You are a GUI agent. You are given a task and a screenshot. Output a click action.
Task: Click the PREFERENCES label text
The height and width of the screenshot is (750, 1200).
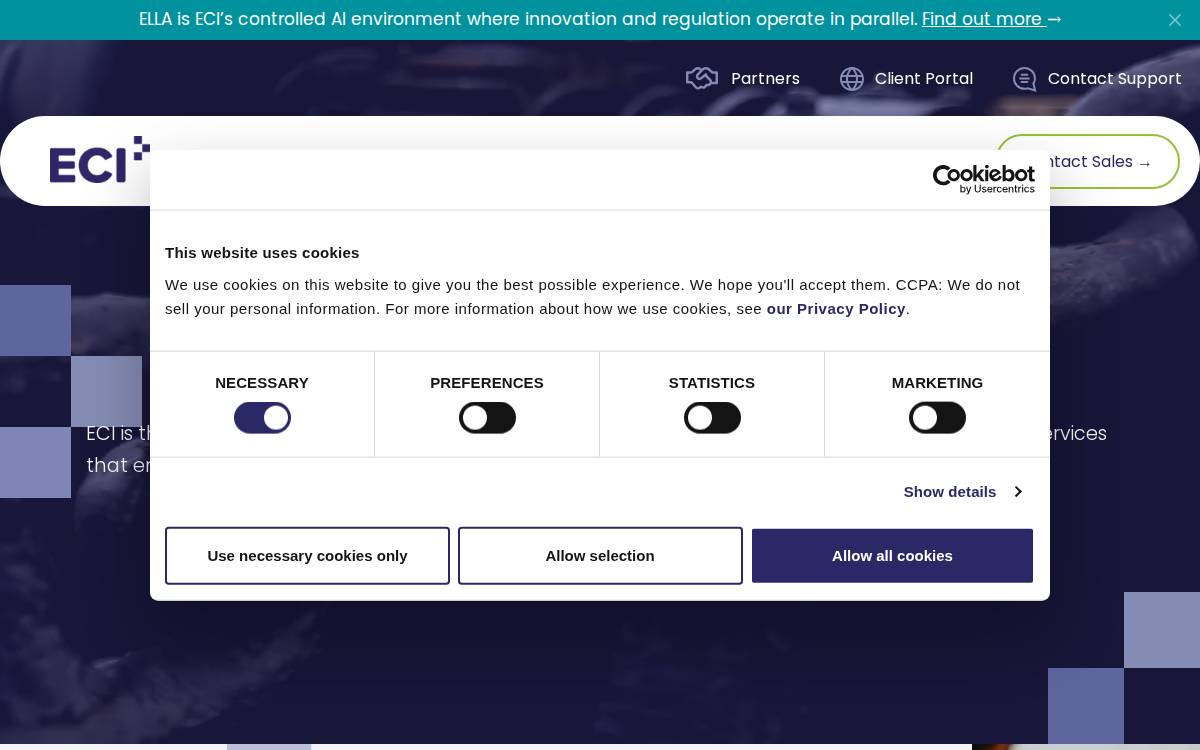click(487, 383)
